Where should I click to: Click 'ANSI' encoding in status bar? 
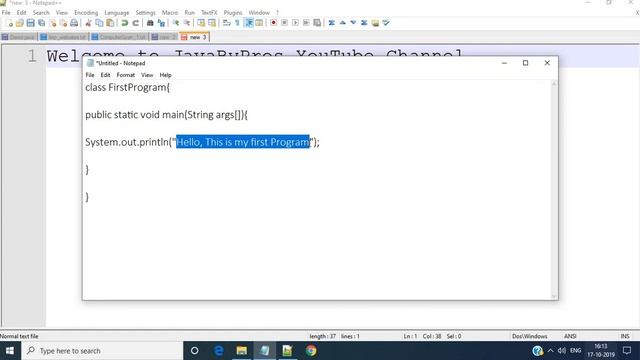click(x=570, y=336)
